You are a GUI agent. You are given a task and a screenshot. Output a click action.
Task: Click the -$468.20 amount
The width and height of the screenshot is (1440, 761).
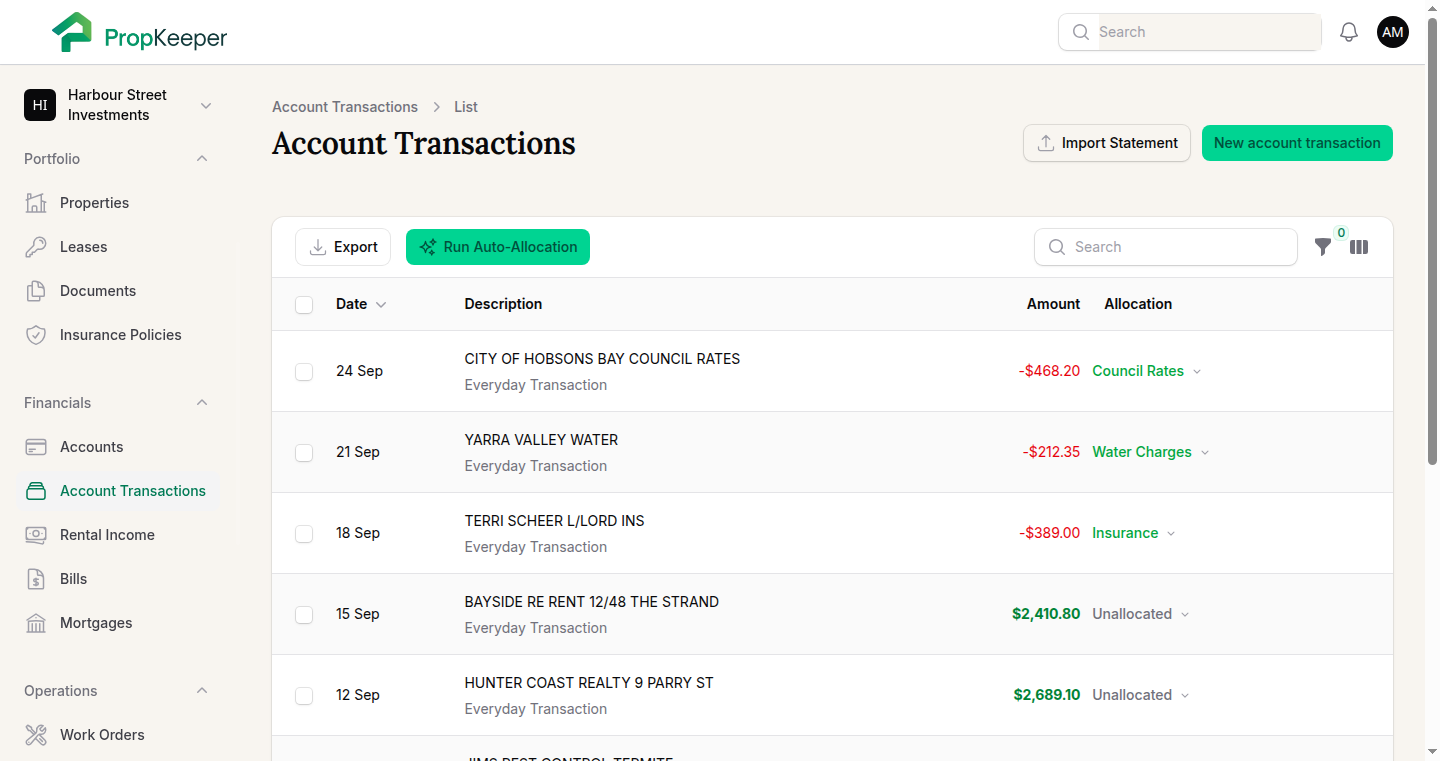point(1050,371)
